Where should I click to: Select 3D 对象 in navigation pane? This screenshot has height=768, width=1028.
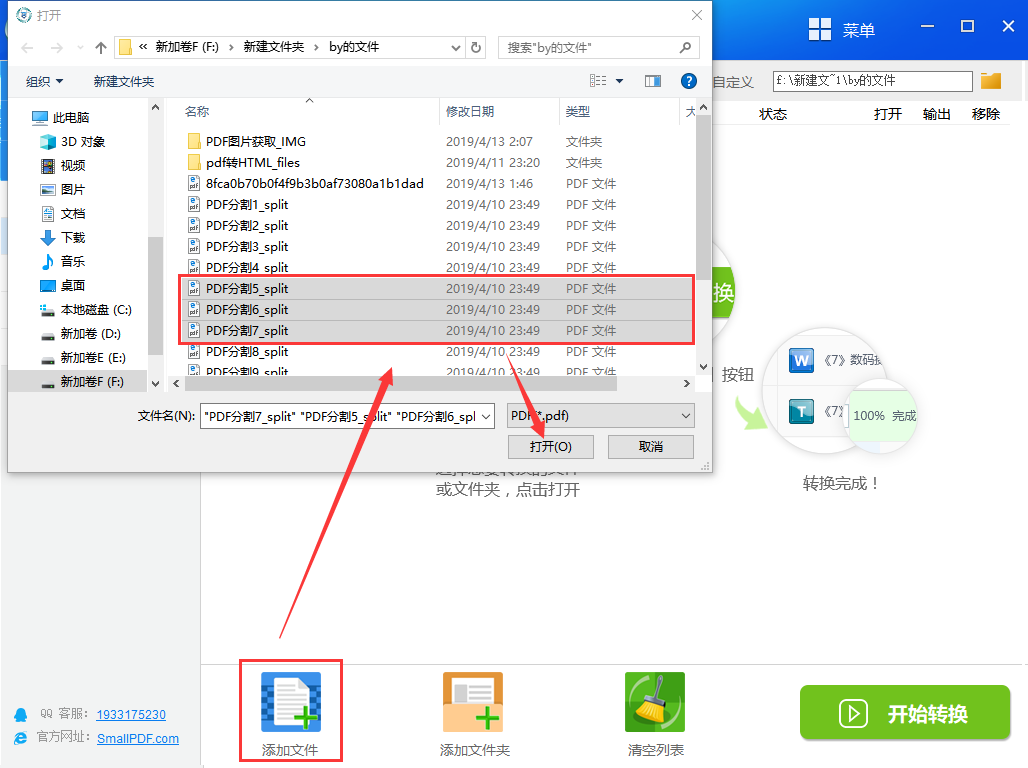pos(72,142)
